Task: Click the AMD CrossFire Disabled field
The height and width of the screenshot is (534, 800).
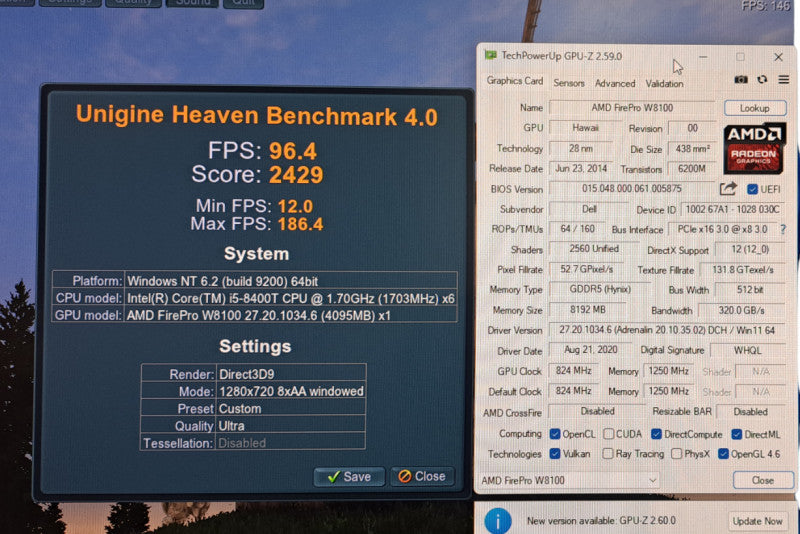Action: point(597,411)
